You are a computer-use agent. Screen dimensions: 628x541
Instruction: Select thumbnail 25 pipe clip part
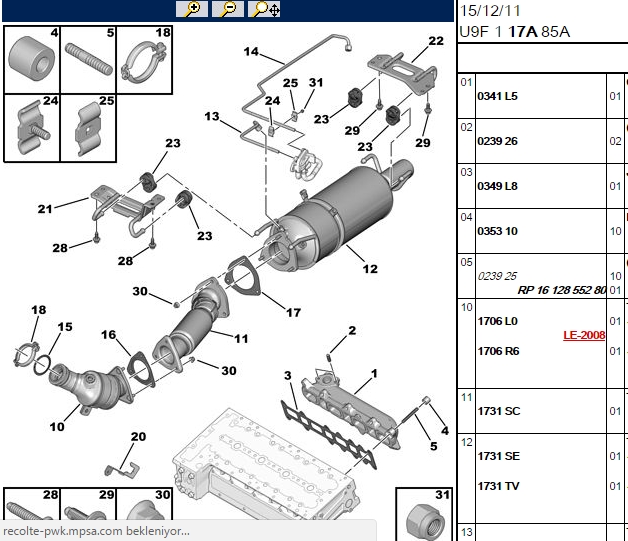click(x=88, y=128)
